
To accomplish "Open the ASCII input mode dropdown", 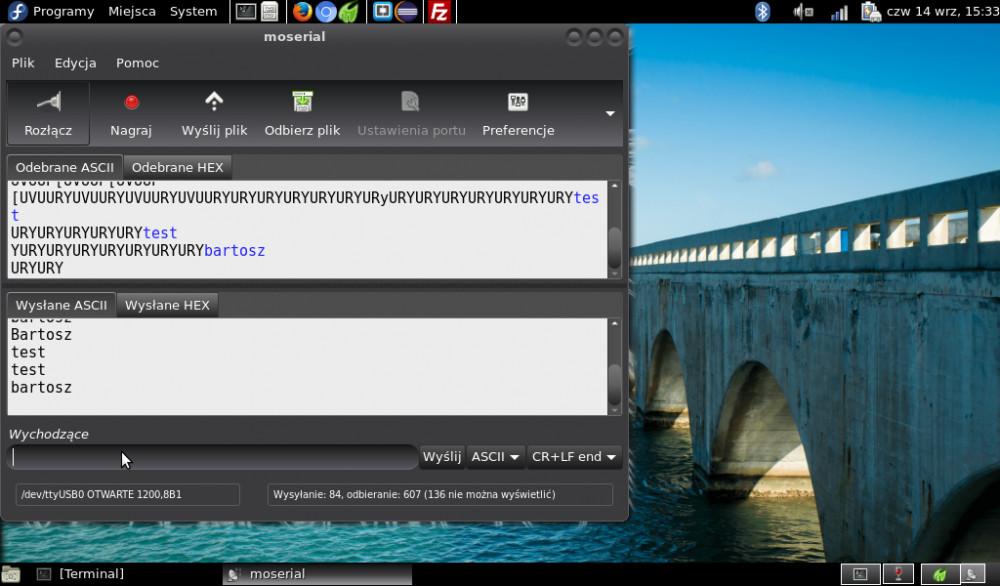I will [495, 457].
